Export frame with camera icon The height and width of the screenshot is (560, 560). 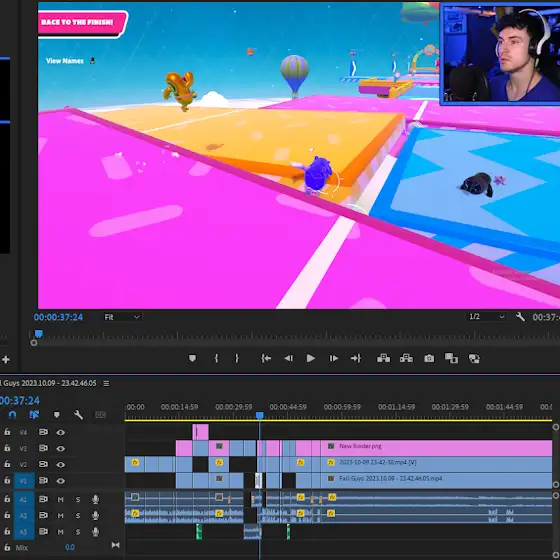tap(429, 358)
